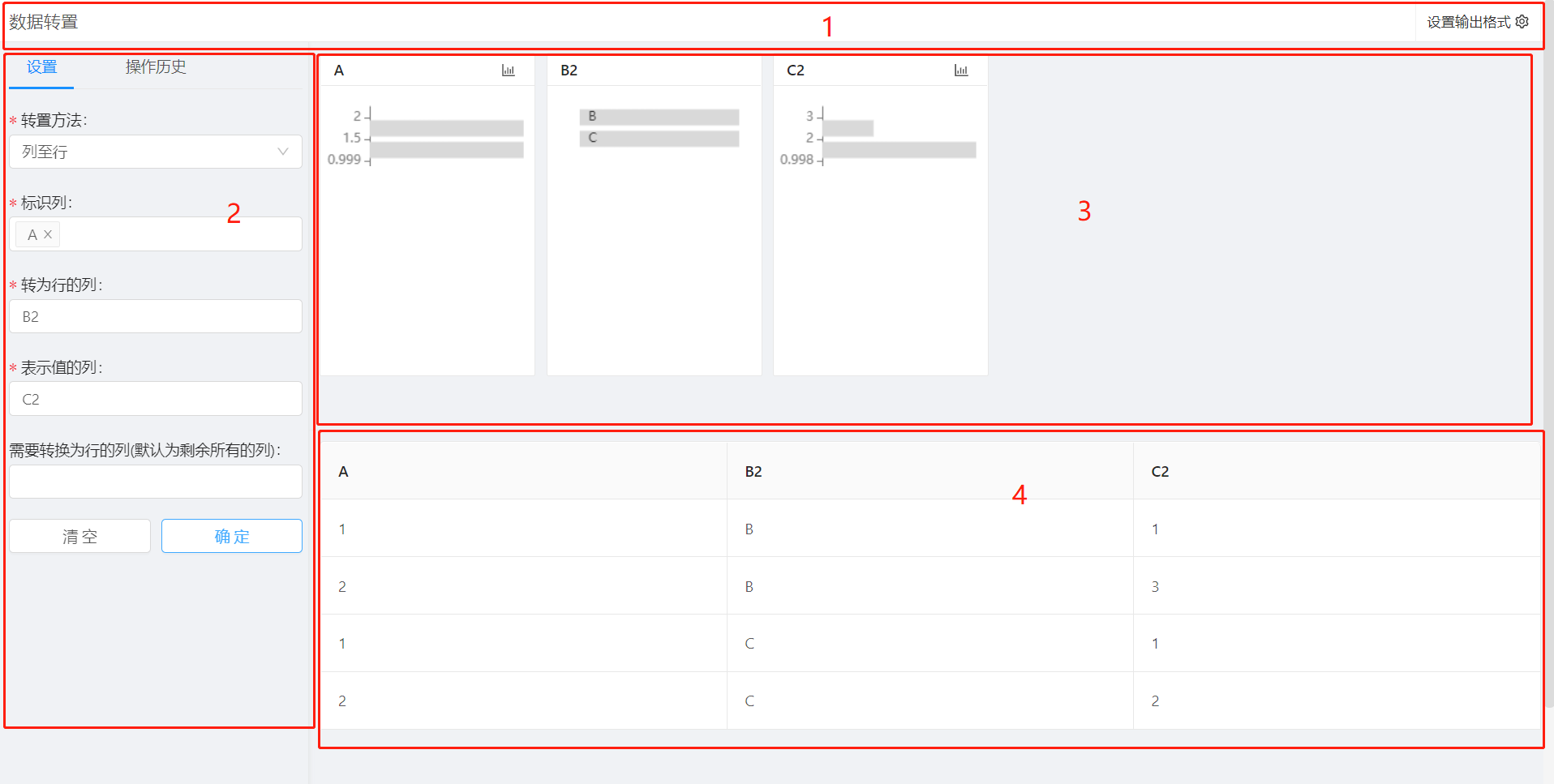Click chart icon in column A card

coord(509,71)
